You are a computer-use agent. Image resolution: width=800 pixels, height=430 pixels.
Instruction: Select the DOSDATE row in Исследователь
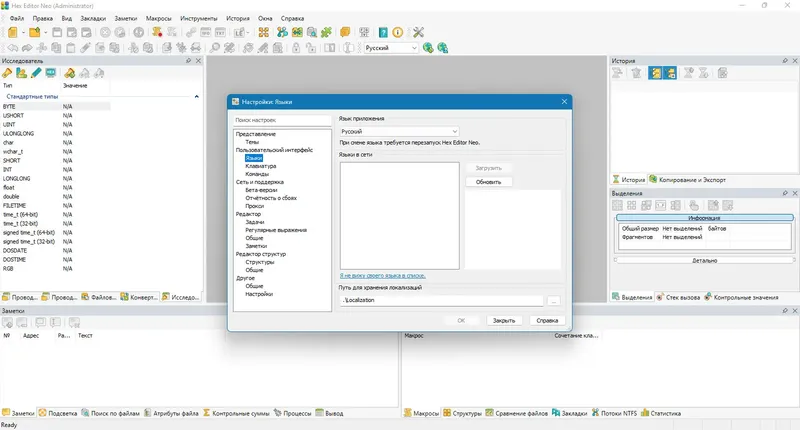pos(55,250)
